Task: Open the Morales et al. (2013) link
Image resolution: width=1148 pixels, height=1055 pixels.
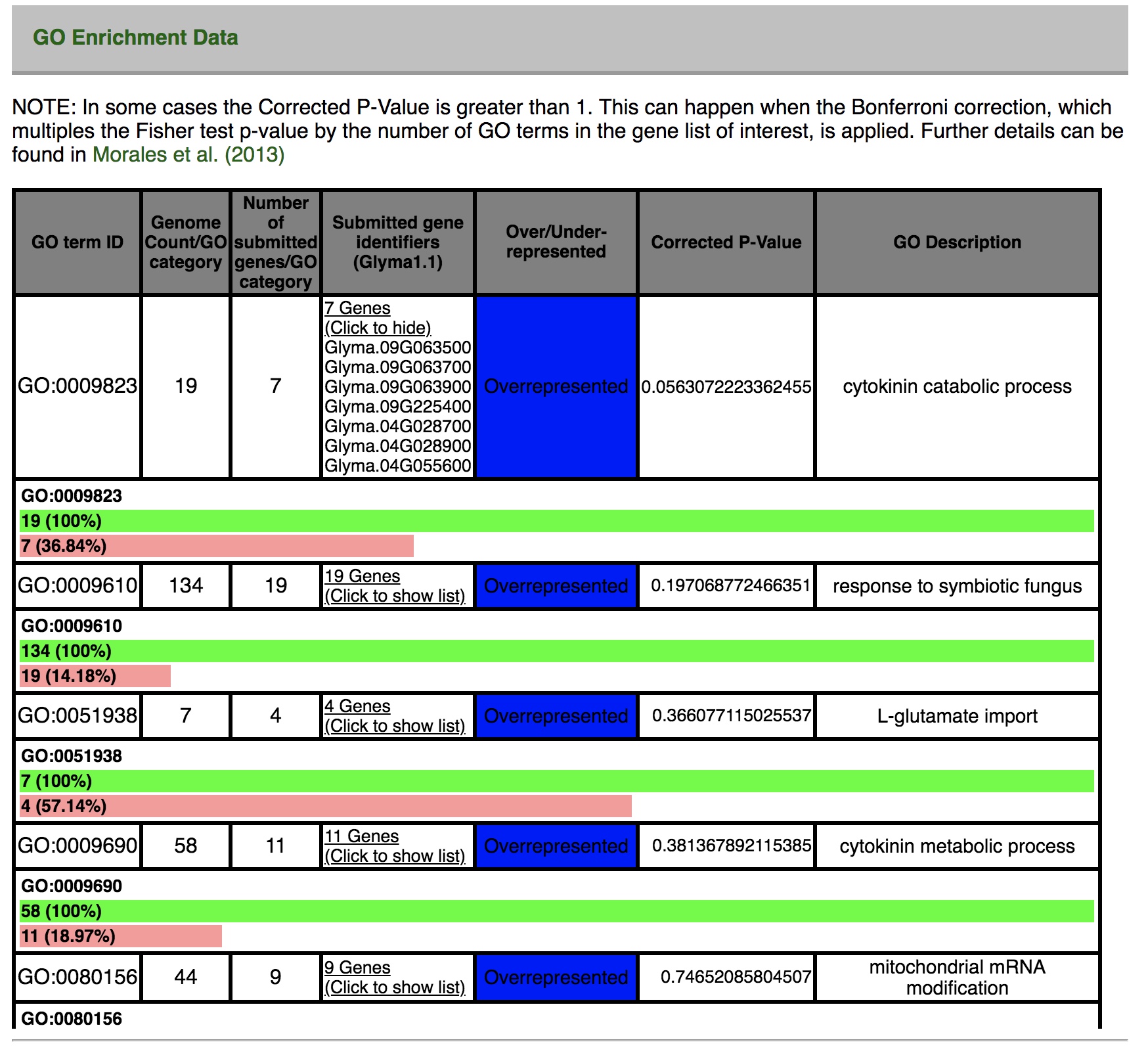Action: pyautogui.click(x=188, y=154)
